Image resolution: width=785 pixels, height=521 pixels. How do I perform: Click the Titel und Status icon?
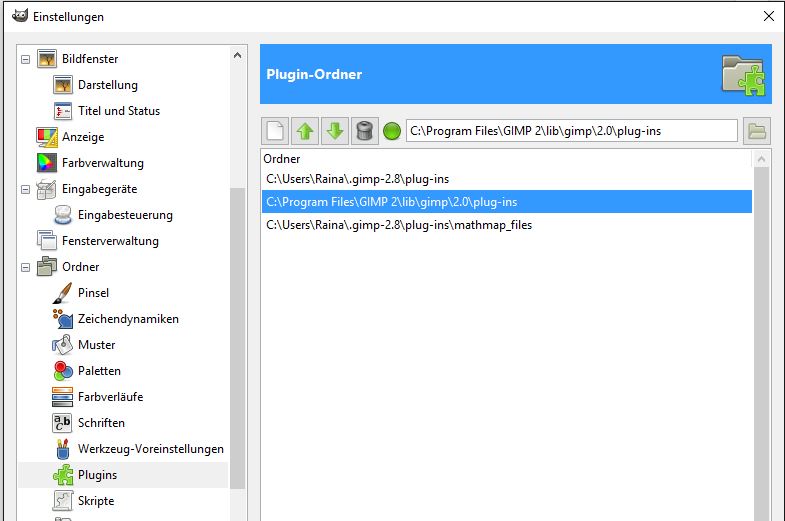(63, 111)
